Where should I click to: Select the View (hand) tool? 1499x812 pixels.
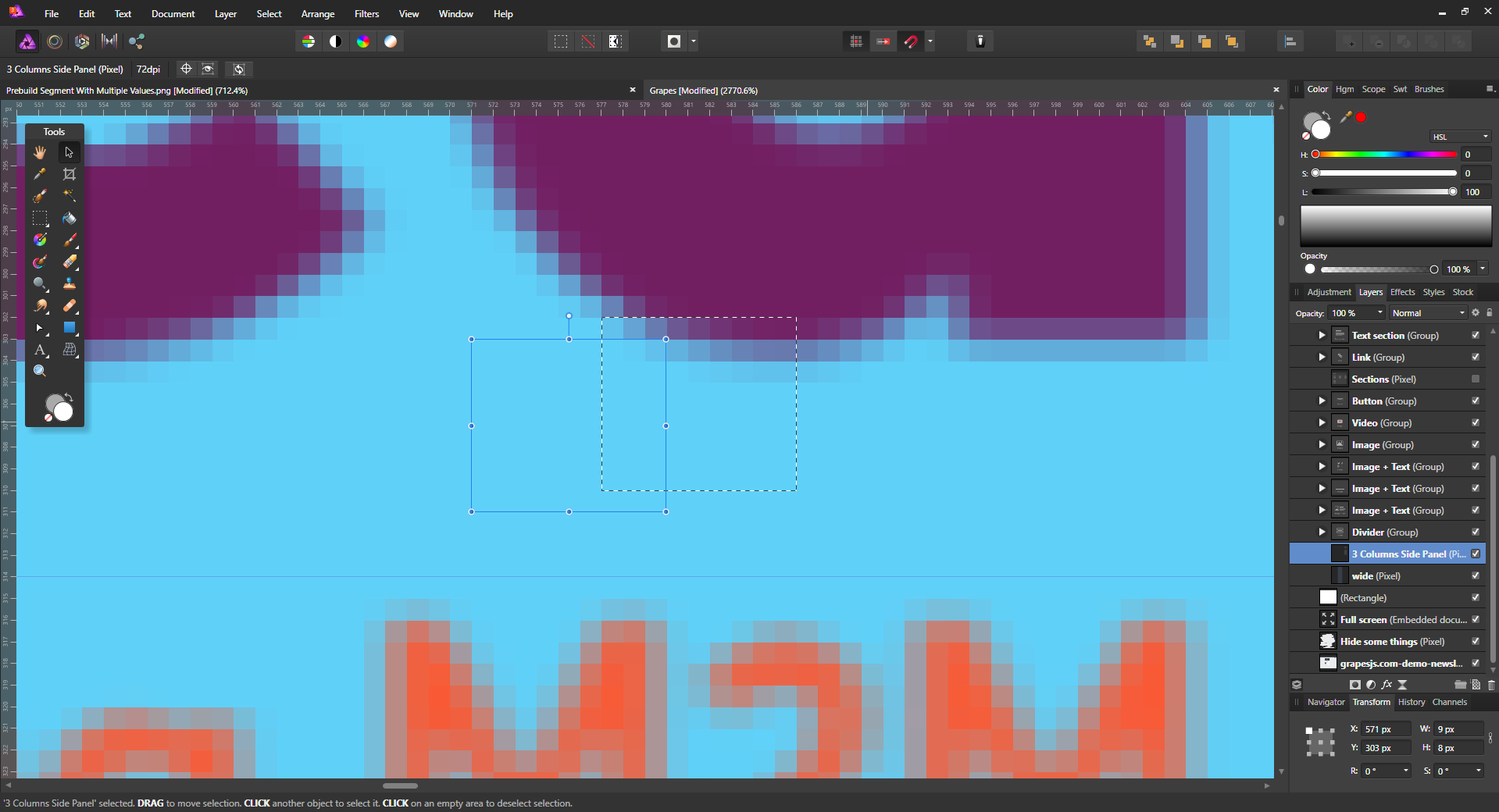coord(40,152)
